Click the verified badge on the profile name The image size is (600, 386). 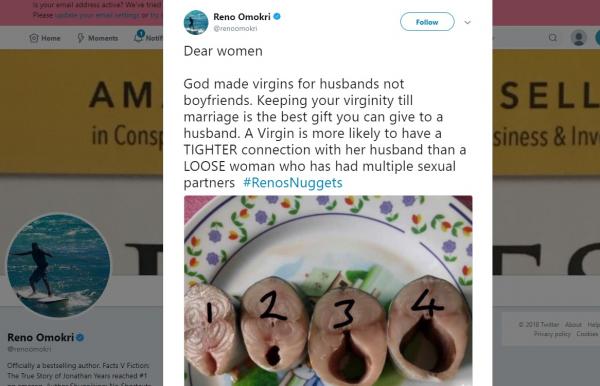point(80,337)
